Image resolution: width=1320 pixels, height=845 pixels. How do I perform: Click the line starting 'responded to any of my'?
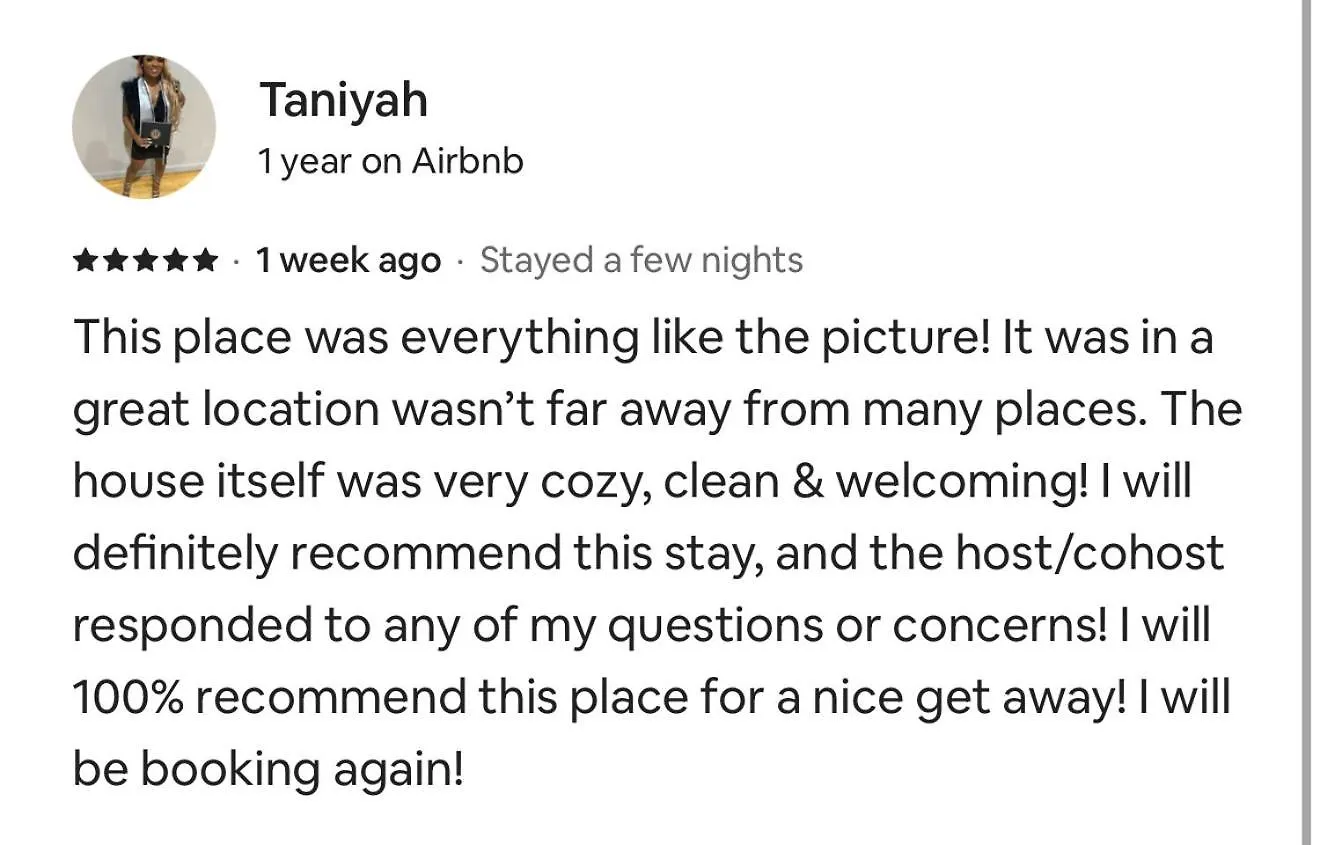pyautogui.click(x=642, y=626)
